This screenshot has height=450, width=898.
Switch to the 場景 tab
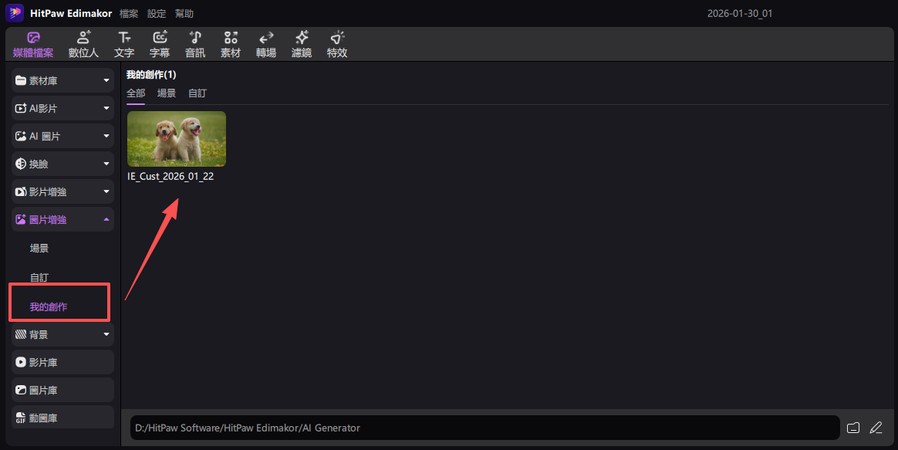click(x=167, y=93)
